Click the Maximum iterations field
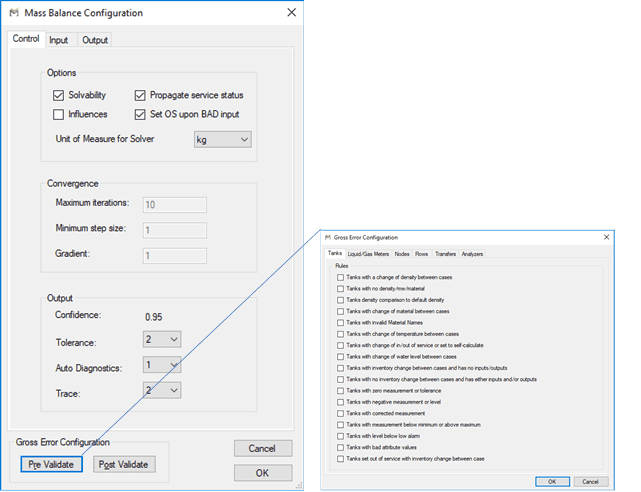 tap(175, 205)
